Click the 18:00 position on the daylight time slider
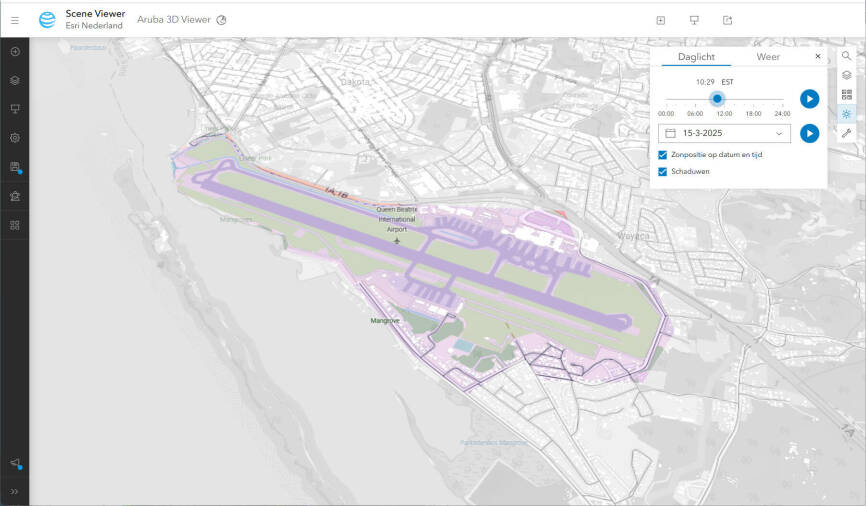The image size is (866, 506). pos(754,99)
